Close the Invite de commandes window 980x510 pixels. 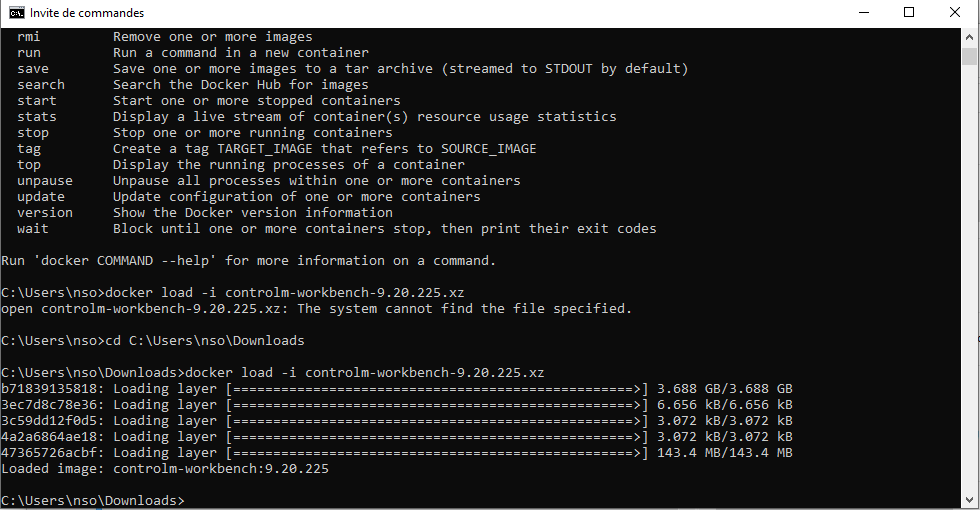955,12
